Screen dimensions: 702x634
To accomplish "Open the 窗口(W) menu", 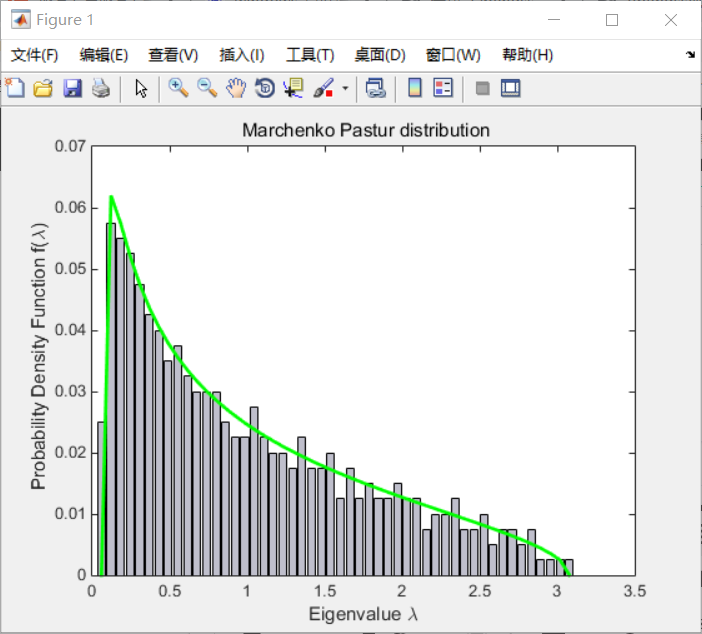I will click(x=453, y=55).
